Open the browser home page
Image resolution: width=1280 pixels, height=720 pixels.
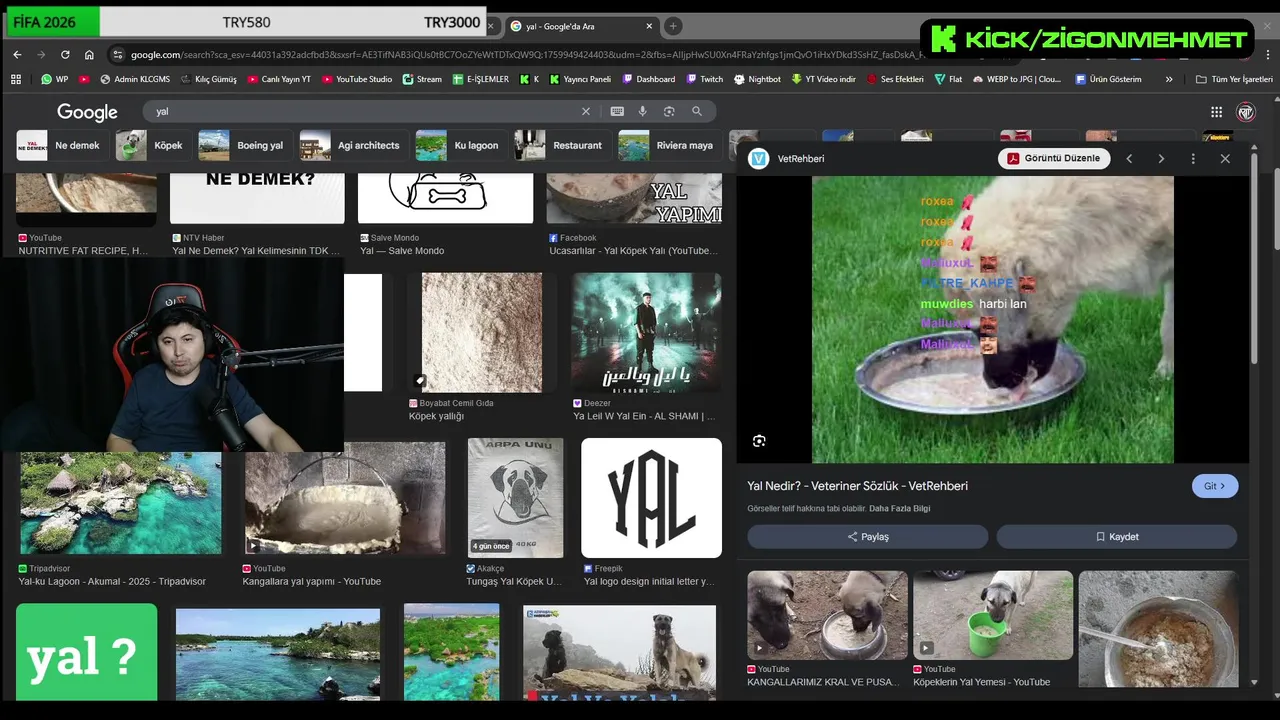tap(89, 55)
